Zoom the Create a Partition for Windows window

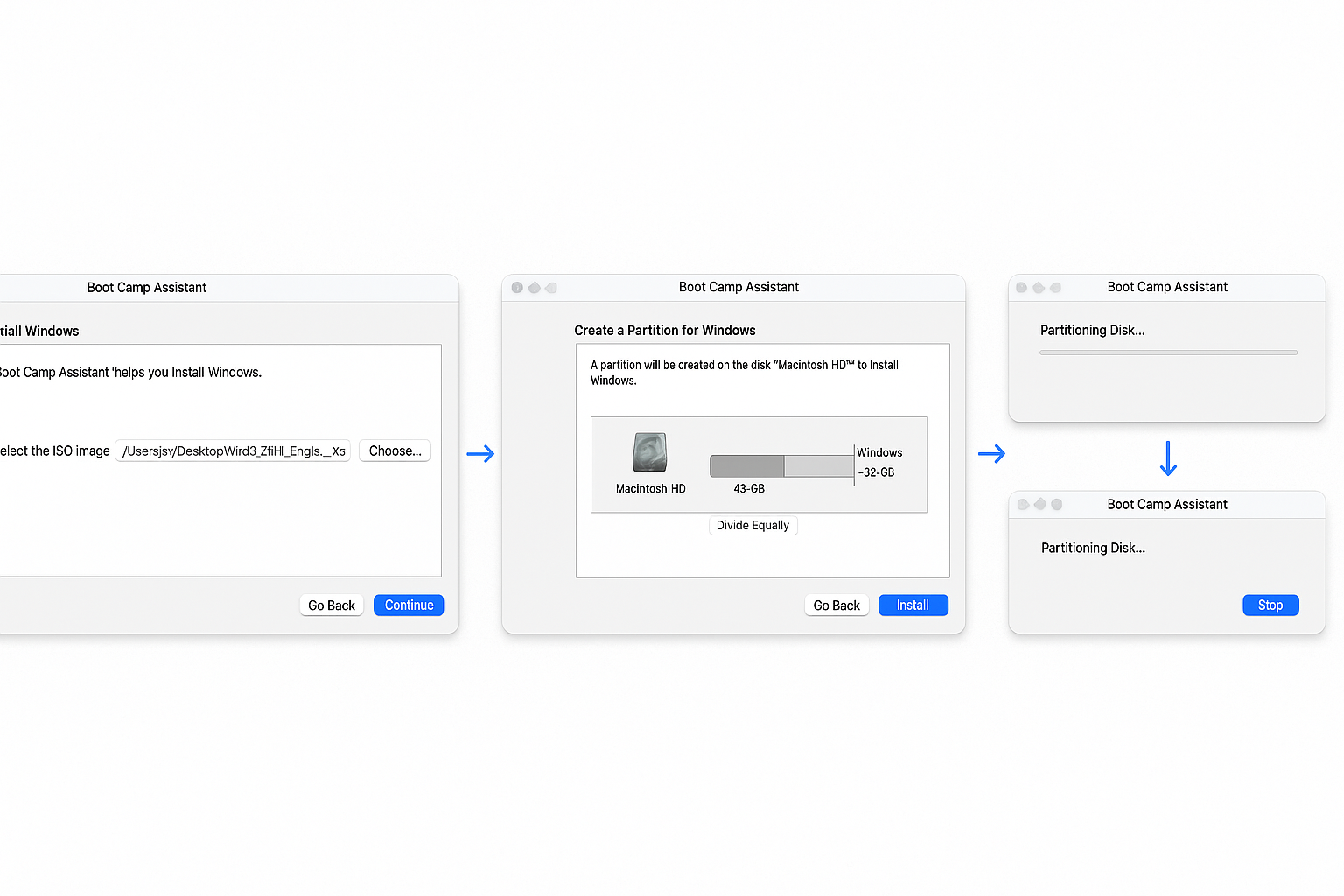click(x=551, y=288)
